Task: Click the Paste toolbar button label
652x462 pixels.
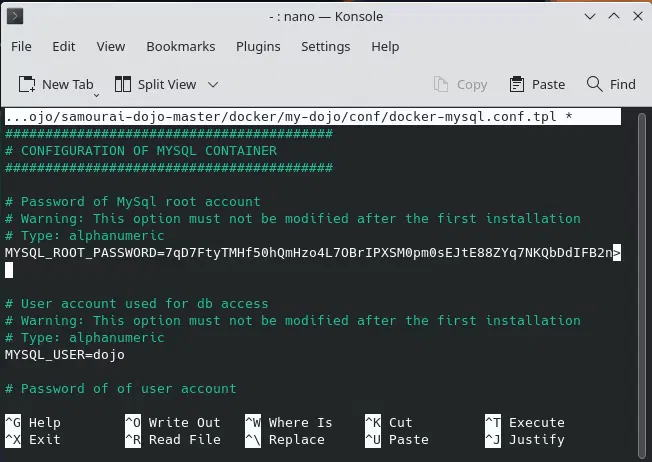Action: tap(548, 85)
